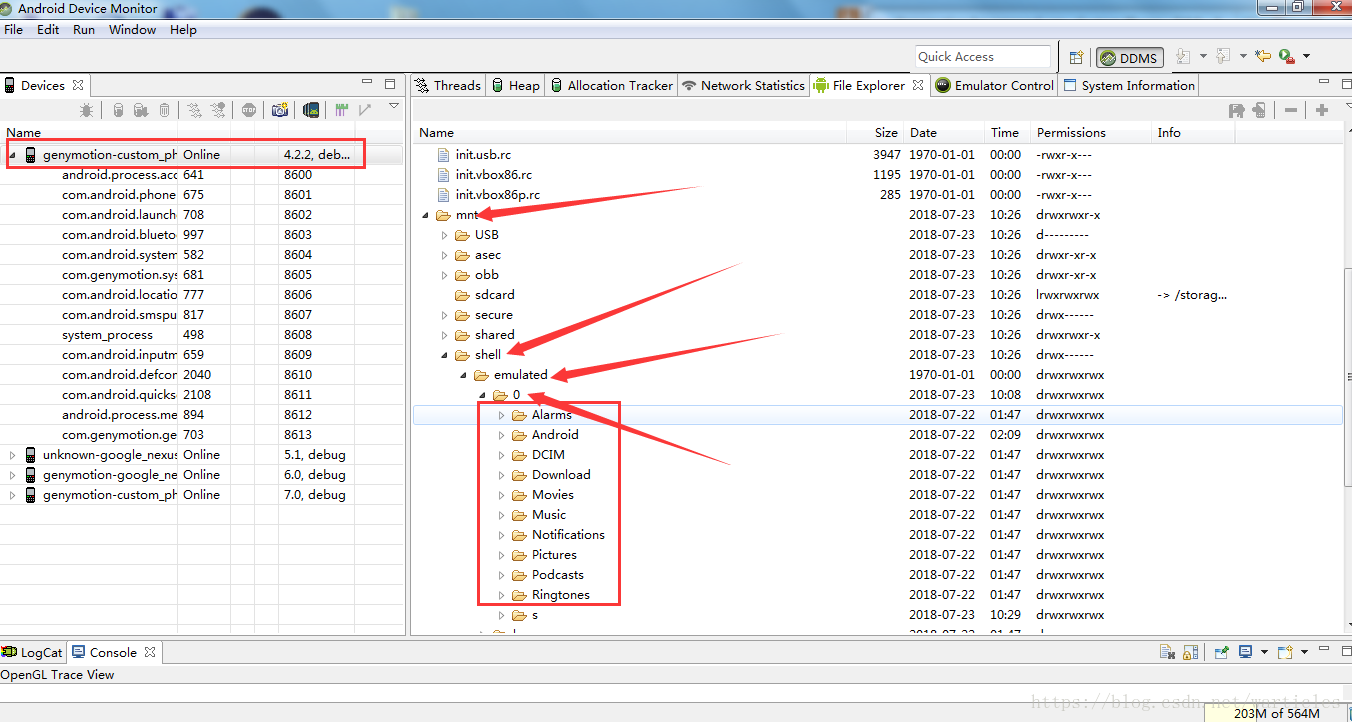
Task: Click the DDMS perspective button
Action: click(x=1128, y=57)
